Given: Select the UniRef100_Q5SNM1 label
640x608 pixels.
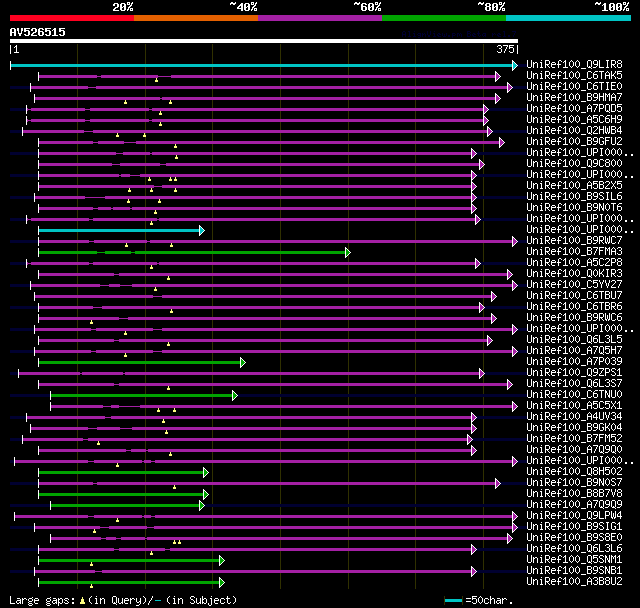Looking at the screenshot, I should click(x=574, y=560).
